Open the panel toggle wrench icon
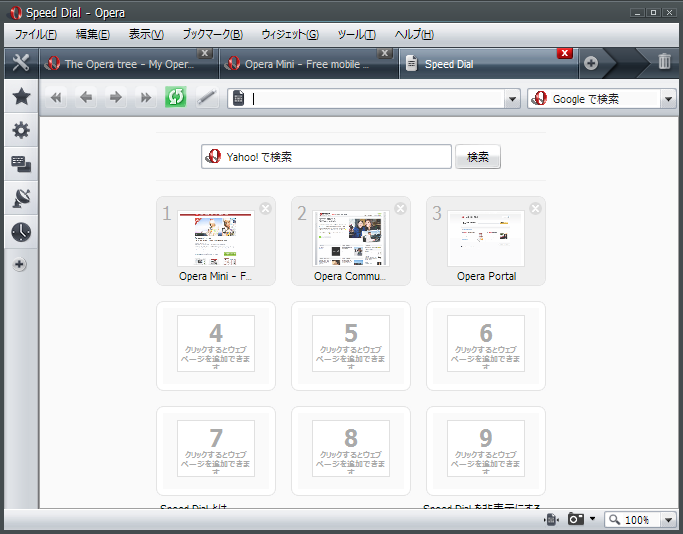 point(21,63)
